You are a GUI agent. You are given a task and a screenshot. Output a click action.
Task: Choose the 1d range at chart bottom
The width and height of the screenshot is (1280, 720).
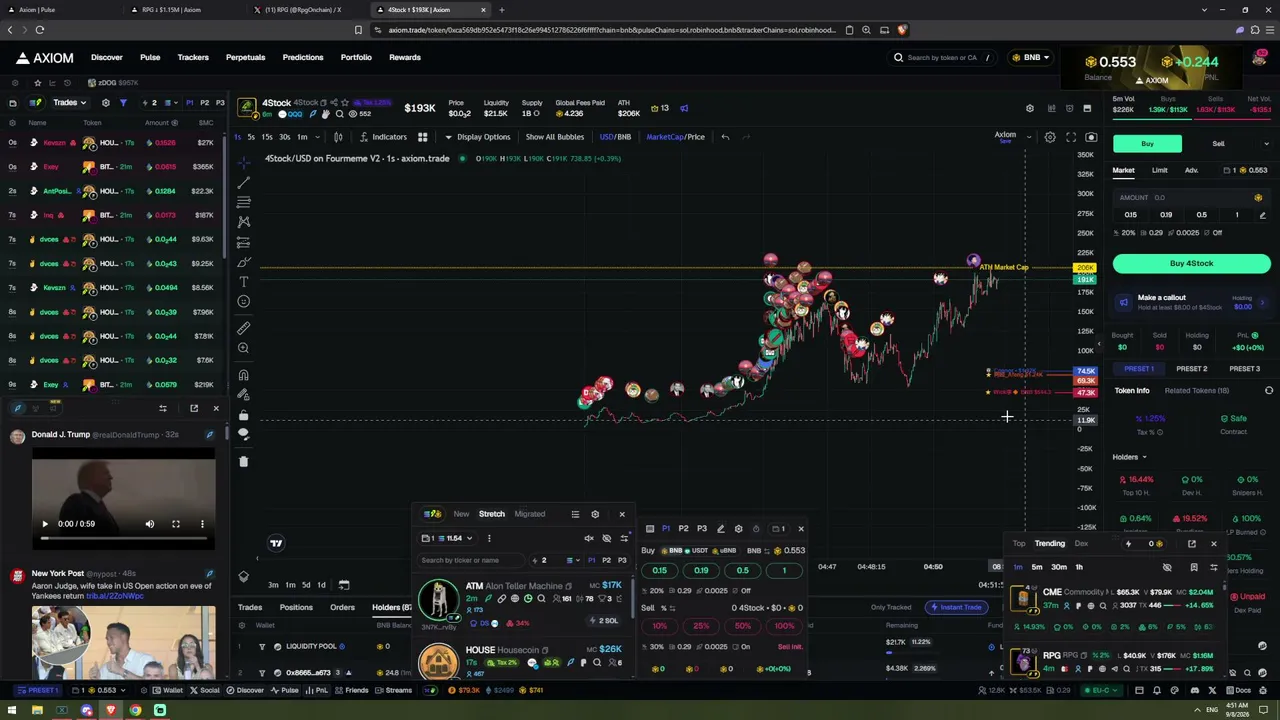(x=321, y=585)
